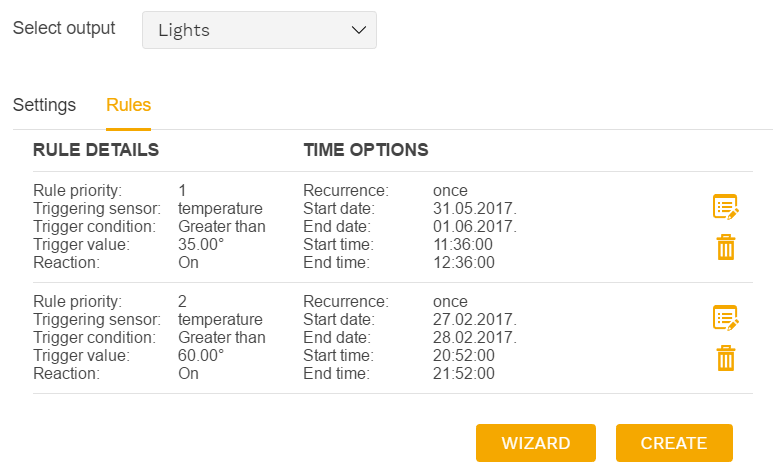Click Greater than in rule priority 1
The image size is (777, 472).
(222, 226)
